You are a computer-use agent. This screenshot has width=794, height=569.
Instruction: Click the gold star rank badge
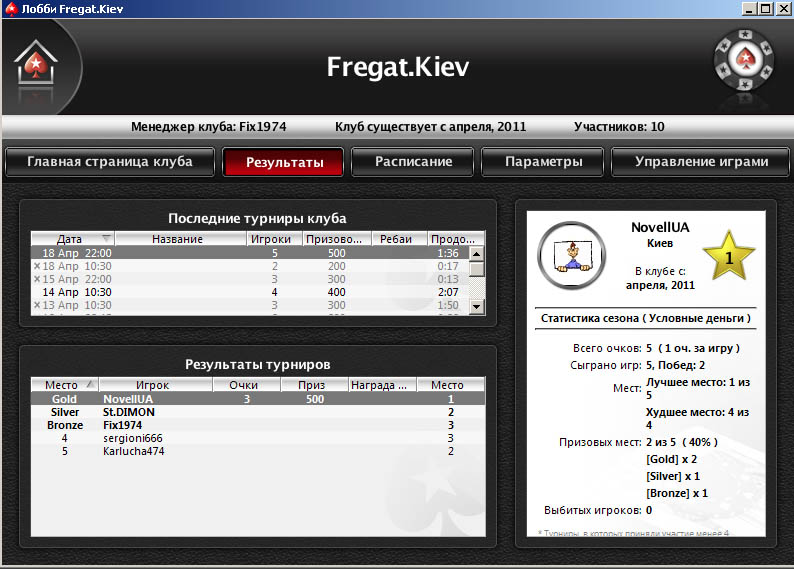[x=729, y=256]
